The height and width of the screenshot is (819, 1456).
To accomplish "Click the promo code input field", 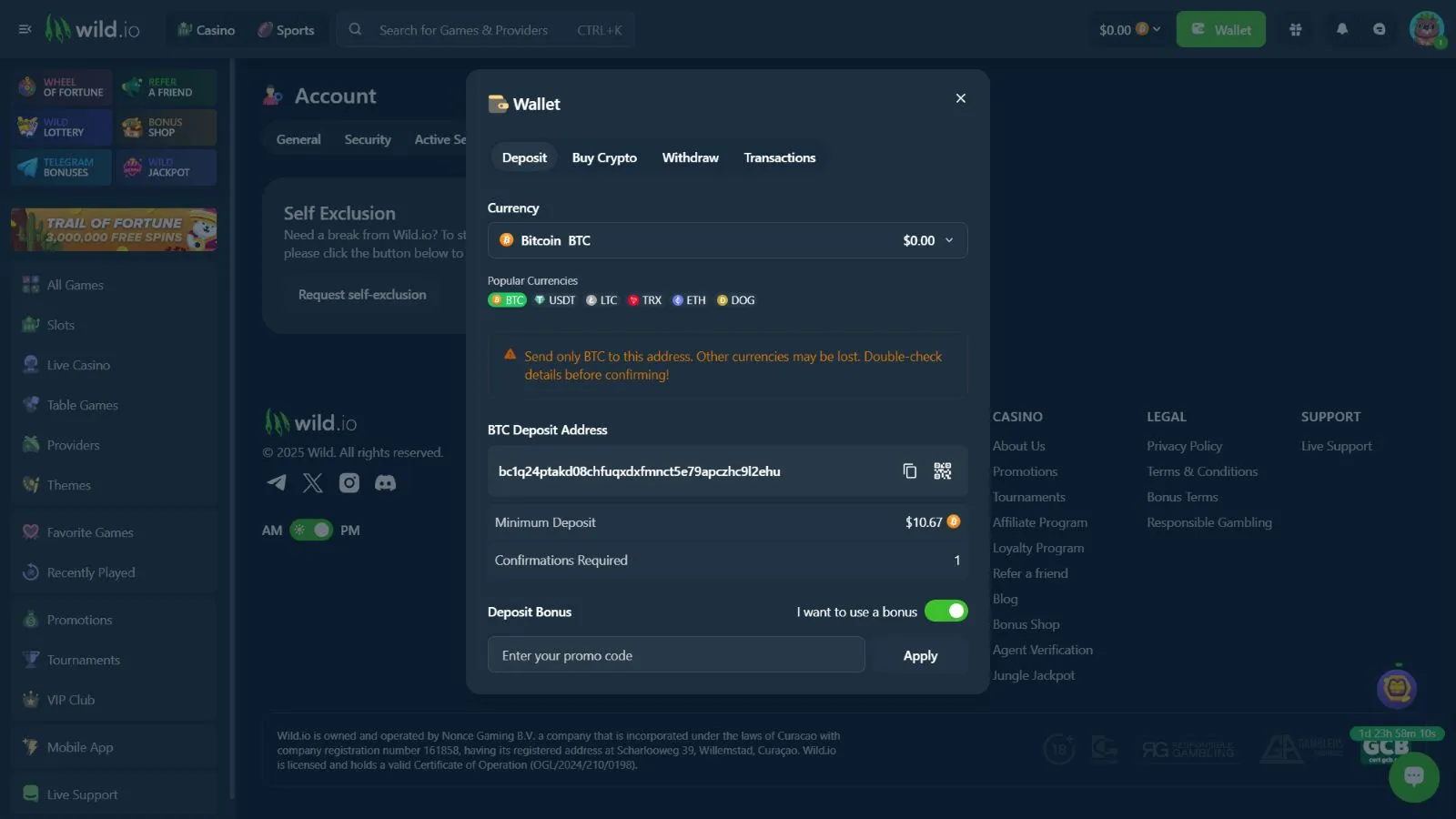I will point(675,655).
